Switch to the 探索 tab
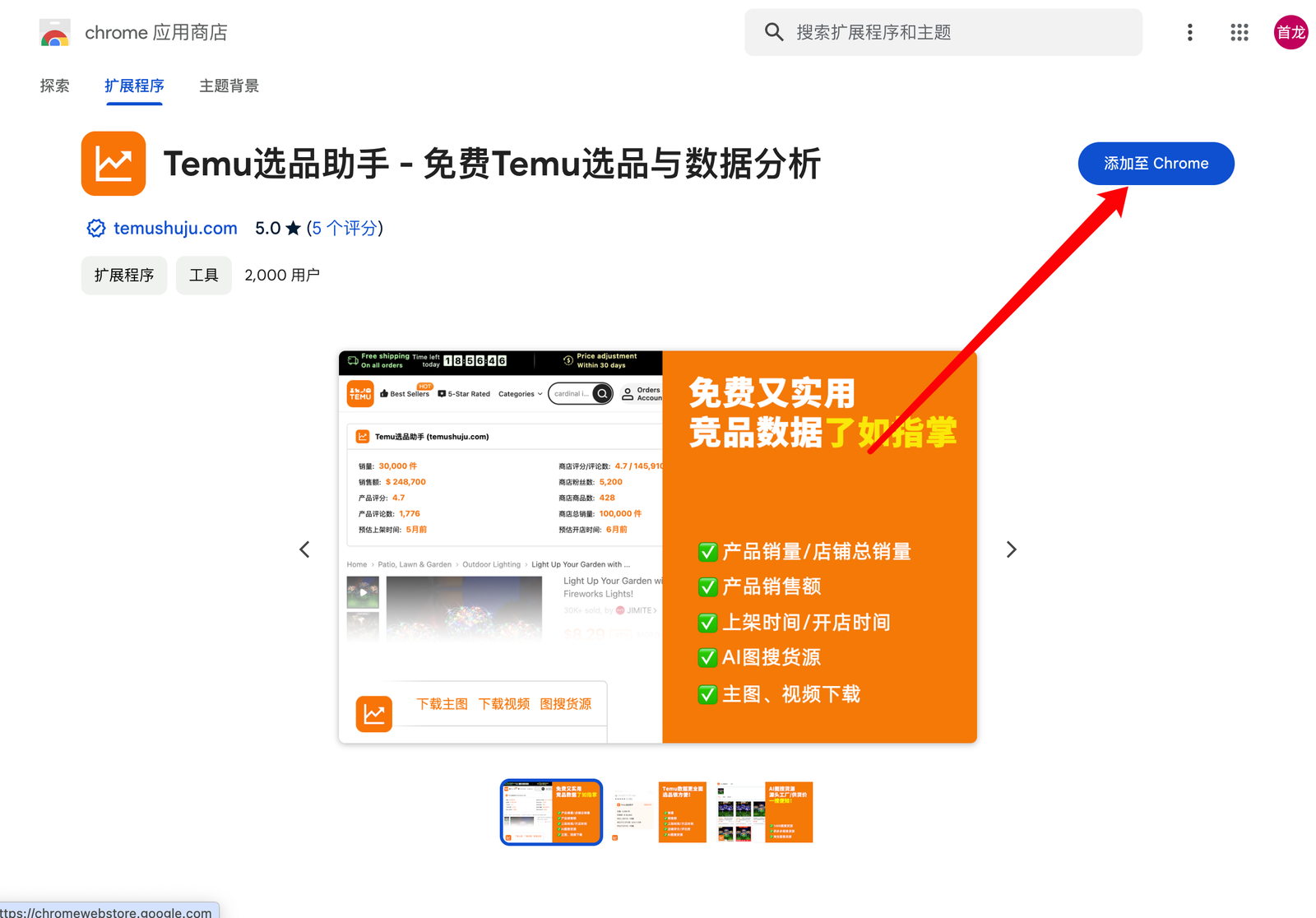Viewport: 1316px width, 918px height. (54, 86)
